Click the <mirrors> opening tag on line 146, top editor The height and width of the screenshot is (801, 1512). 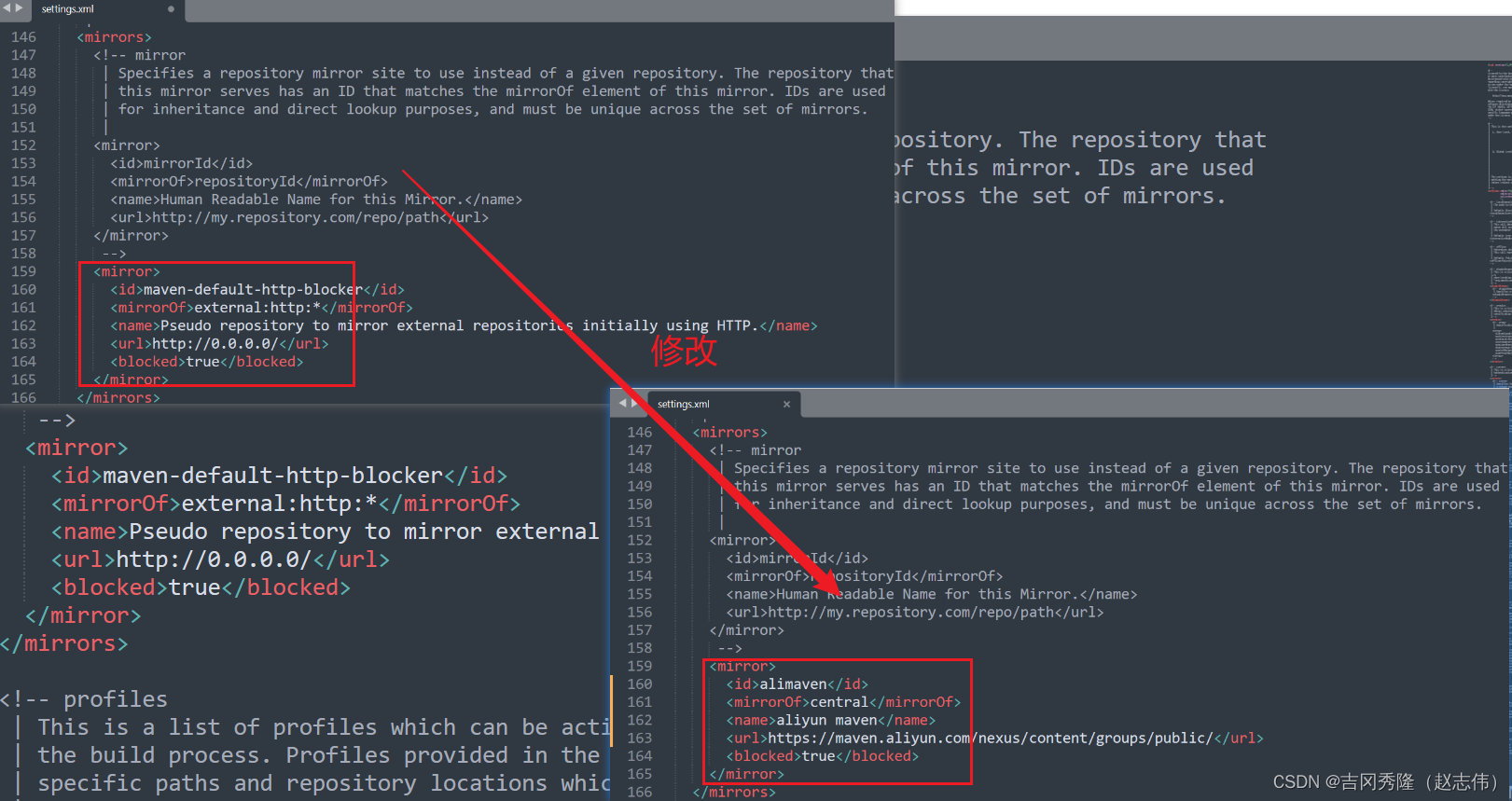pyautogui.click(x=114, y=37)
